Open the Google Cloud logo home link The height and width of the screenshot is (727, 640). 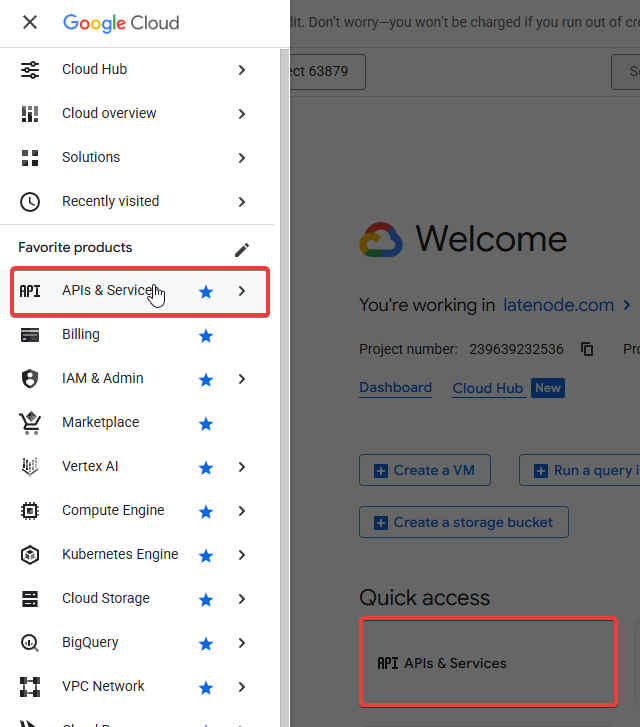click(121, 23)
